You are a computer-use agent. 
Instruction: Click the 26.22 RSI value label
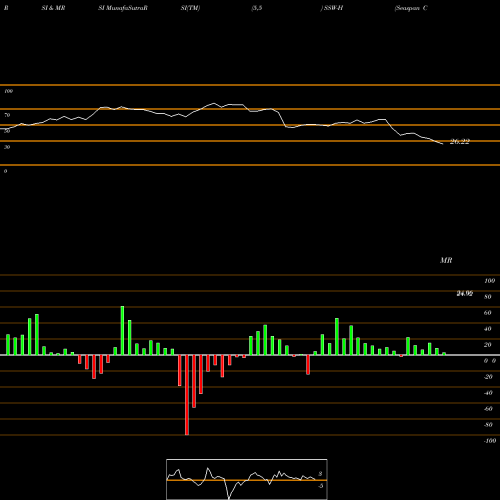(460, 142)
